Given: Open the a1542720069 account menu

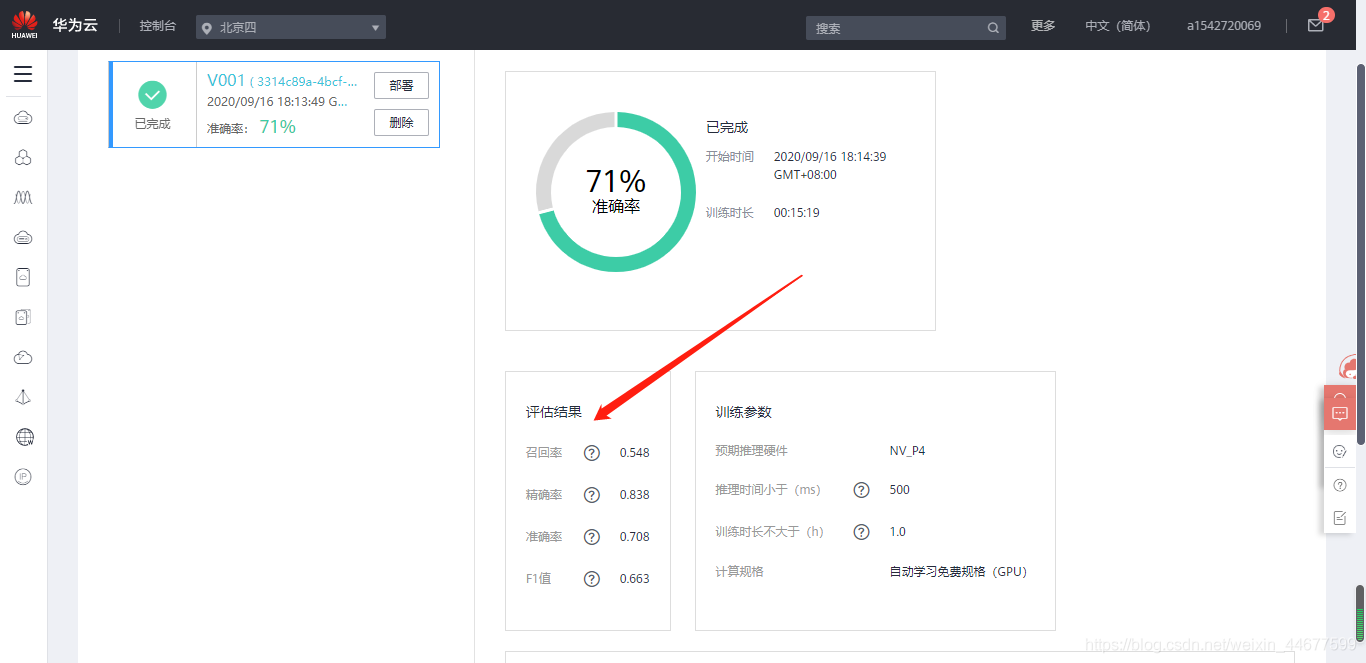Looking at the screenshot, I should [x=1224, y=26].
